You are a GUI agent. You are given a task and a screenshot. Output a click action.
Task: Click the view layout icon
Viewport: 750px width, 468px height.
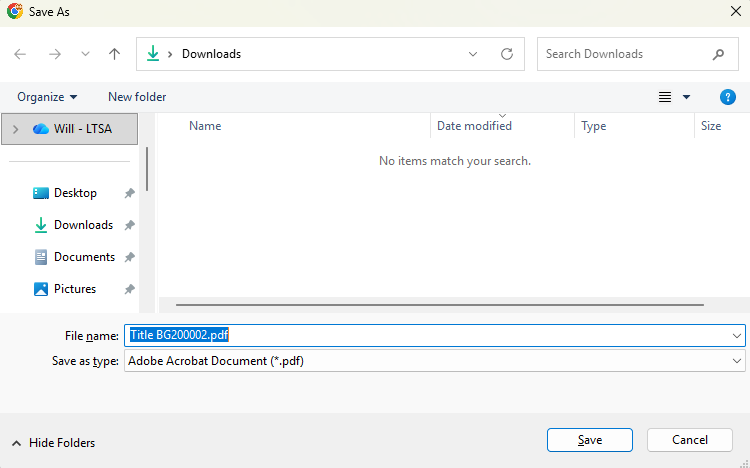(665, 97)
